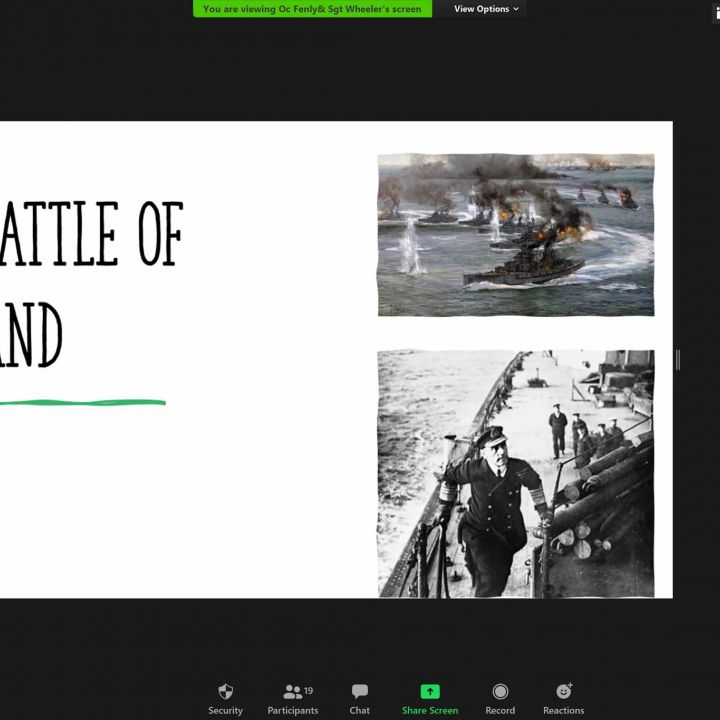Viewport: 720px width, 720px height.
Task: Click the 'AND' text on the slide
Action: pyautogui.click(x=30, y=336)
